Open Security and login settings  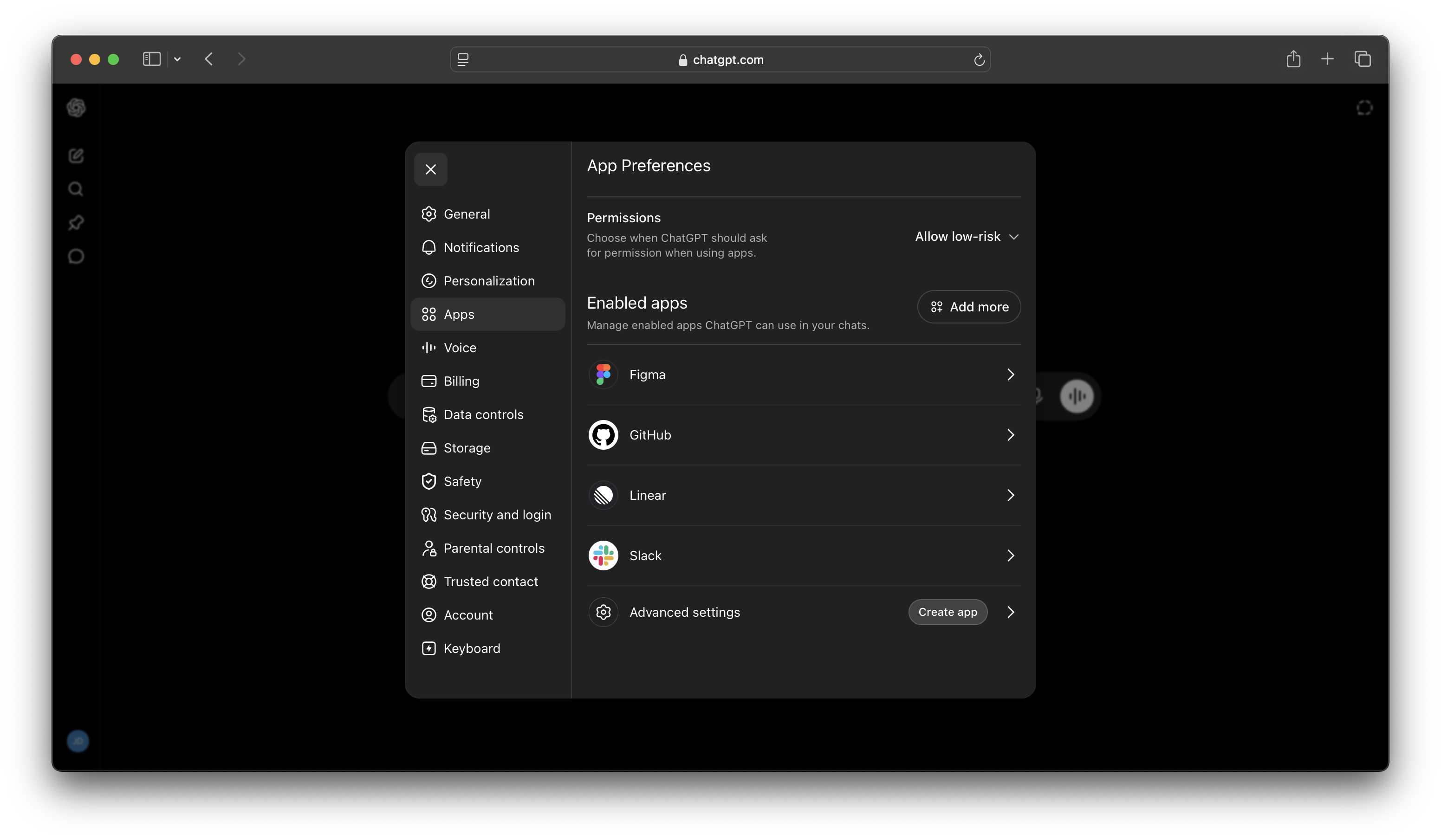(488, 515)
